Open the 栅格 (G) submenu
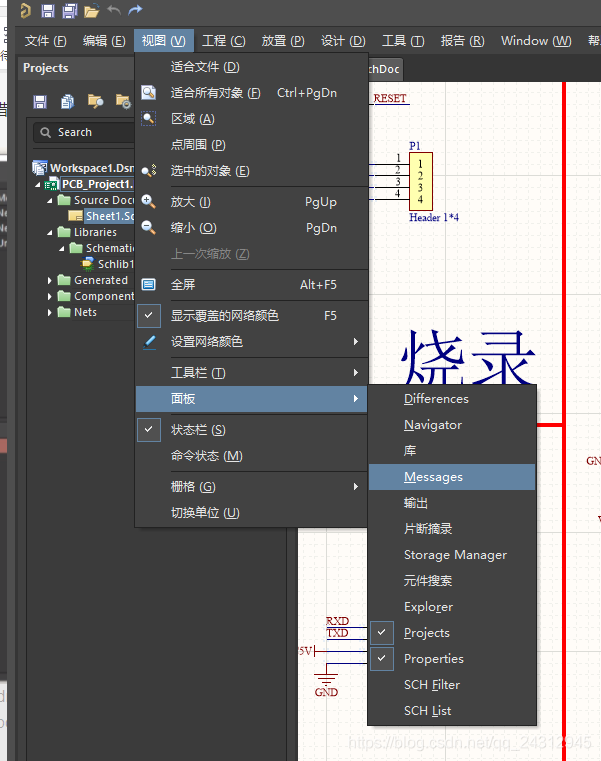The width and height of the screenshot is (601, 761). 251,487
